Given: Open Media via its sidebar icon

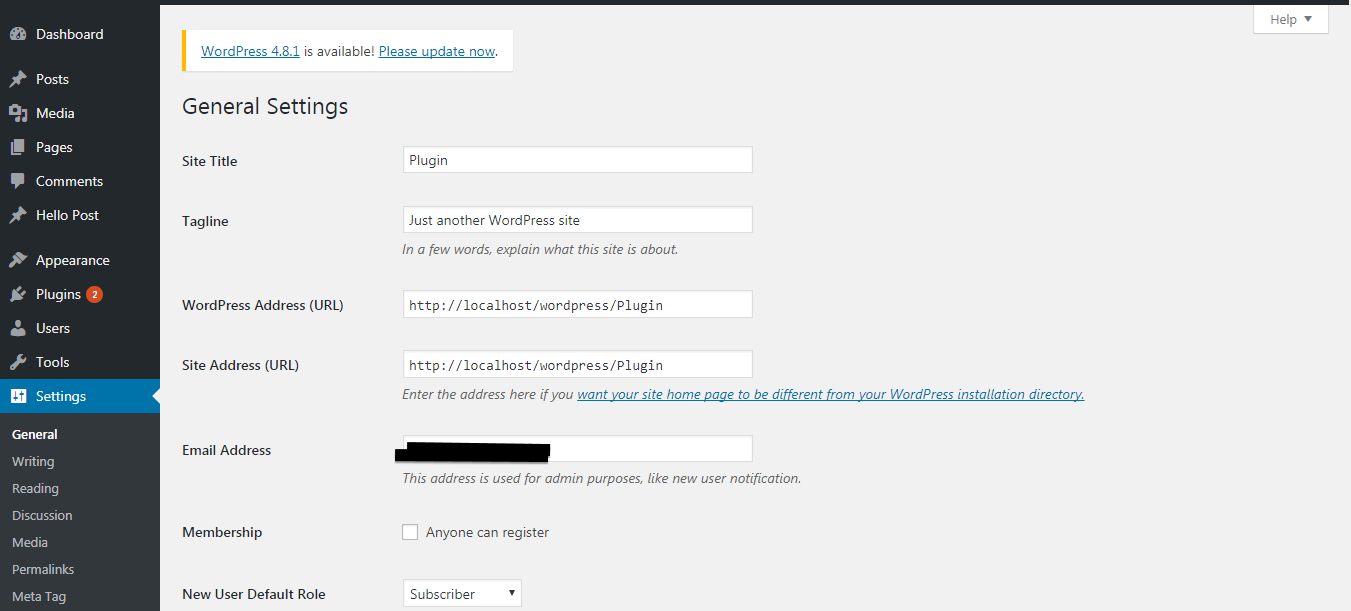Looking at the screenshot, I should point(18,113).
